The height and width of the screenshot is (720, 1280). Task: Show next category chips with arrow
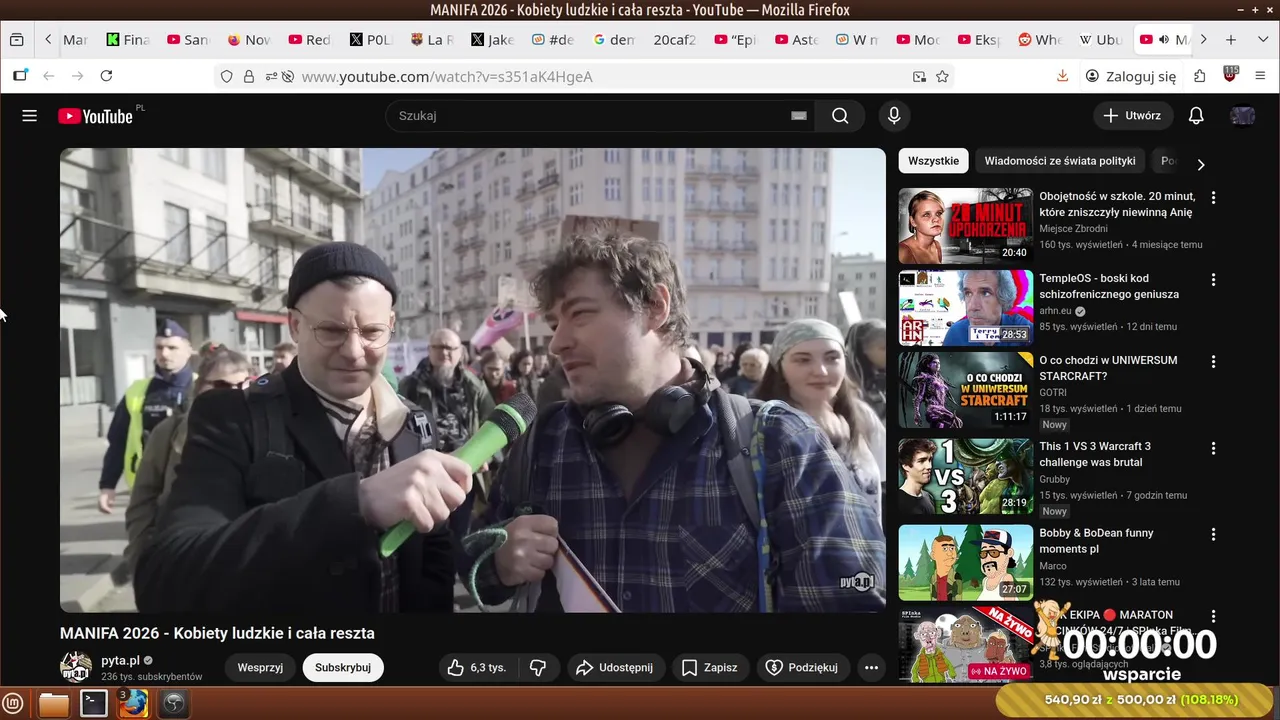[1201, 164]
